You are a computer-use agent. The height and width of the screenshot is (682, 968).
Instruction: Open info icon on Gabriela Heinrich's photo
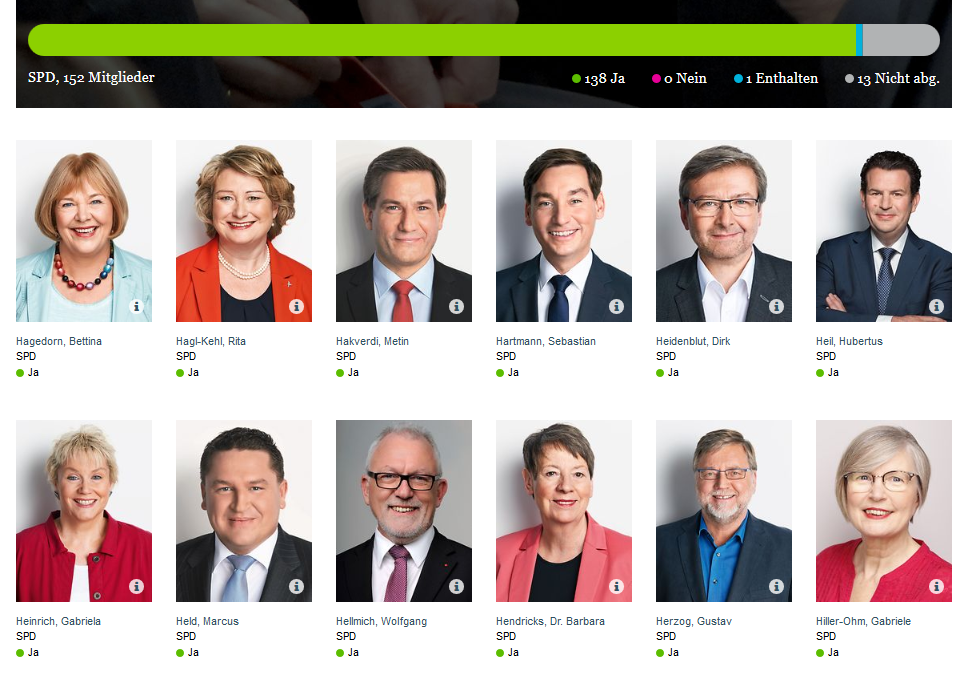coord(136,586)
